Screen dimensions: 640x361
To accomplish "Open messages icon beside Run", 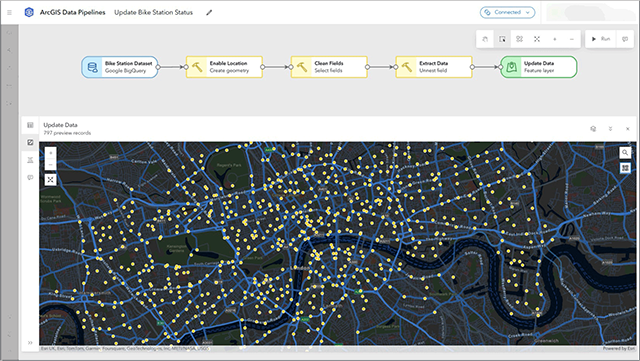I will (624, 39).
